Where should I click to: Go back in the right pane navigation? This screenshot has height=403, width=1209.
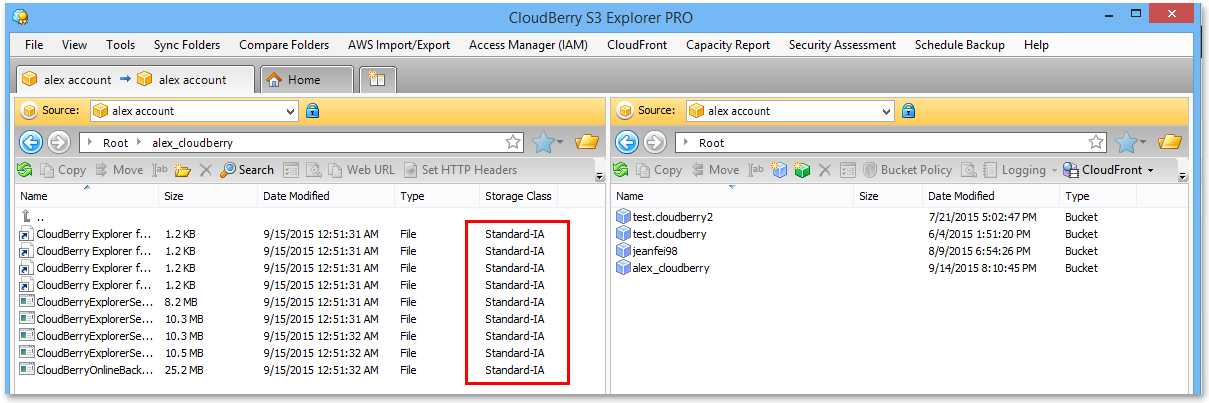627,142
